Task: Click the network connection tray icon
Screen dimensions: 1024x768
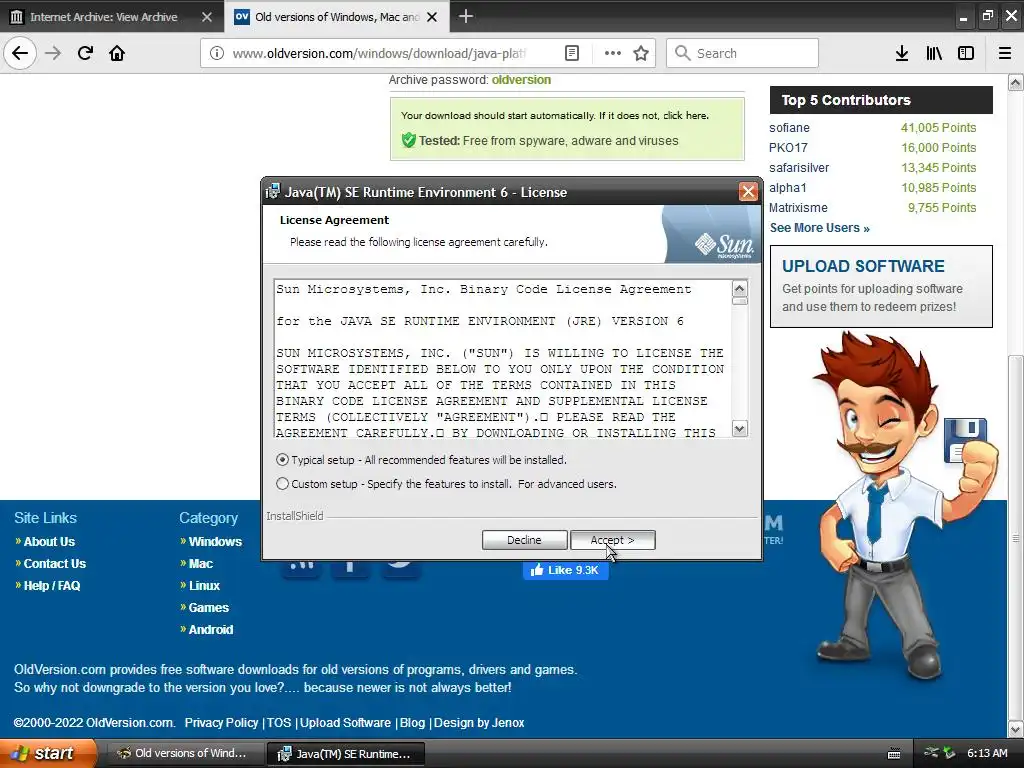Action: 932,753
